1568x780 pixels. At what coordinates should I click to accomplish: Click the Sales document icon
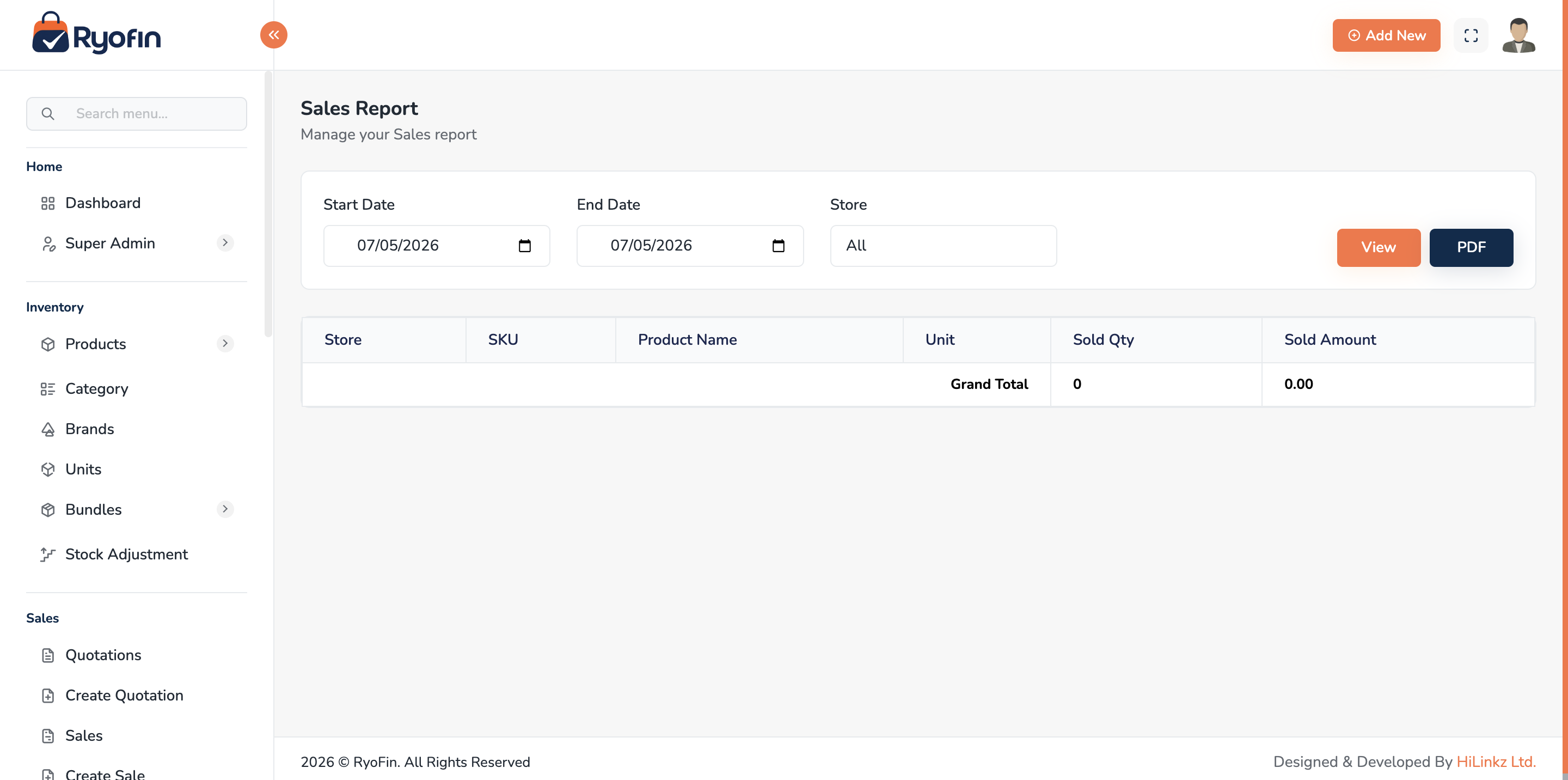click(48, 735)
